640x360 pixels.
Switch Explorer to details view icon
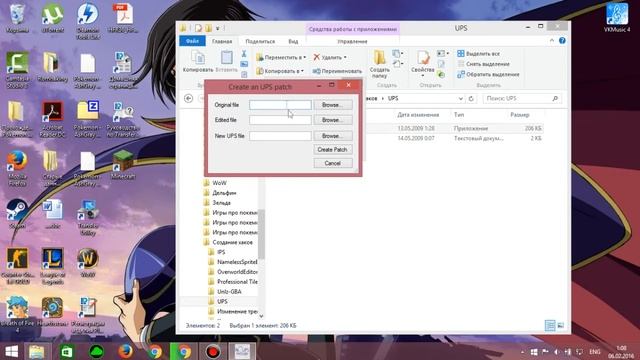tap(550, 325)
